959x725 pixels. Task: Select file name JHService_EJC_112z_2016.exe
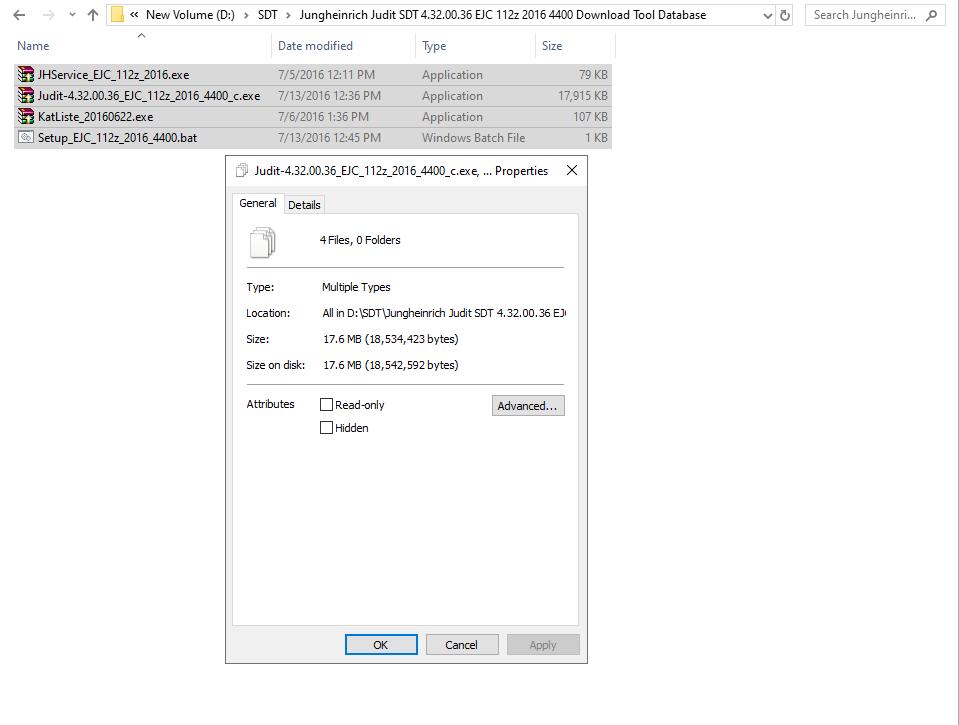point(113,75)
